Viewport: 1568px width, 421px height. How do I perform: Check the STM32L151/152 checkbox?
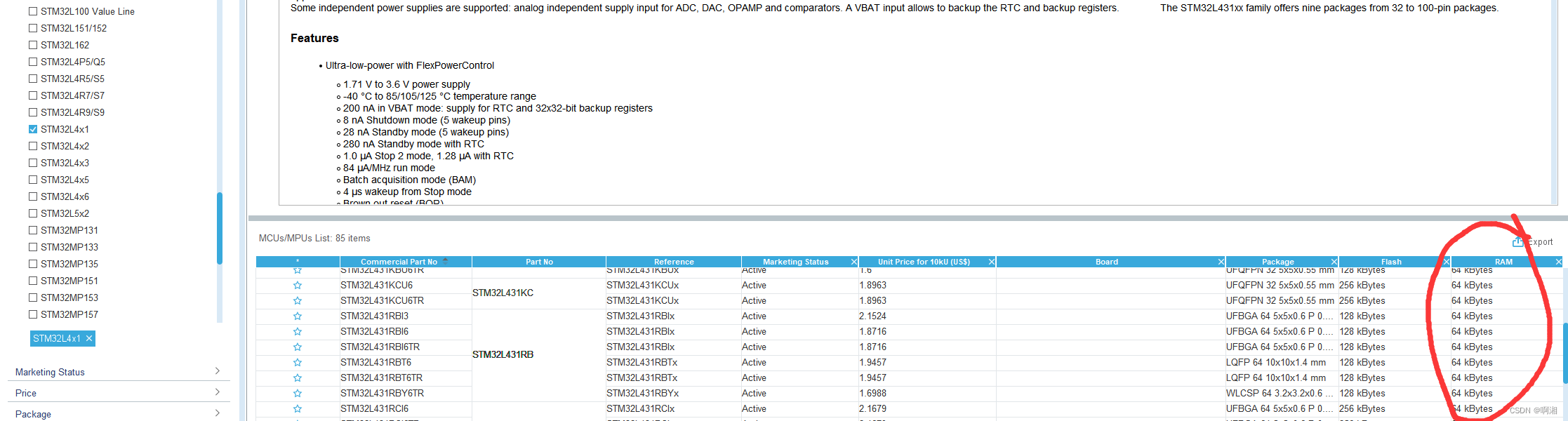click(x=33, y=28)
